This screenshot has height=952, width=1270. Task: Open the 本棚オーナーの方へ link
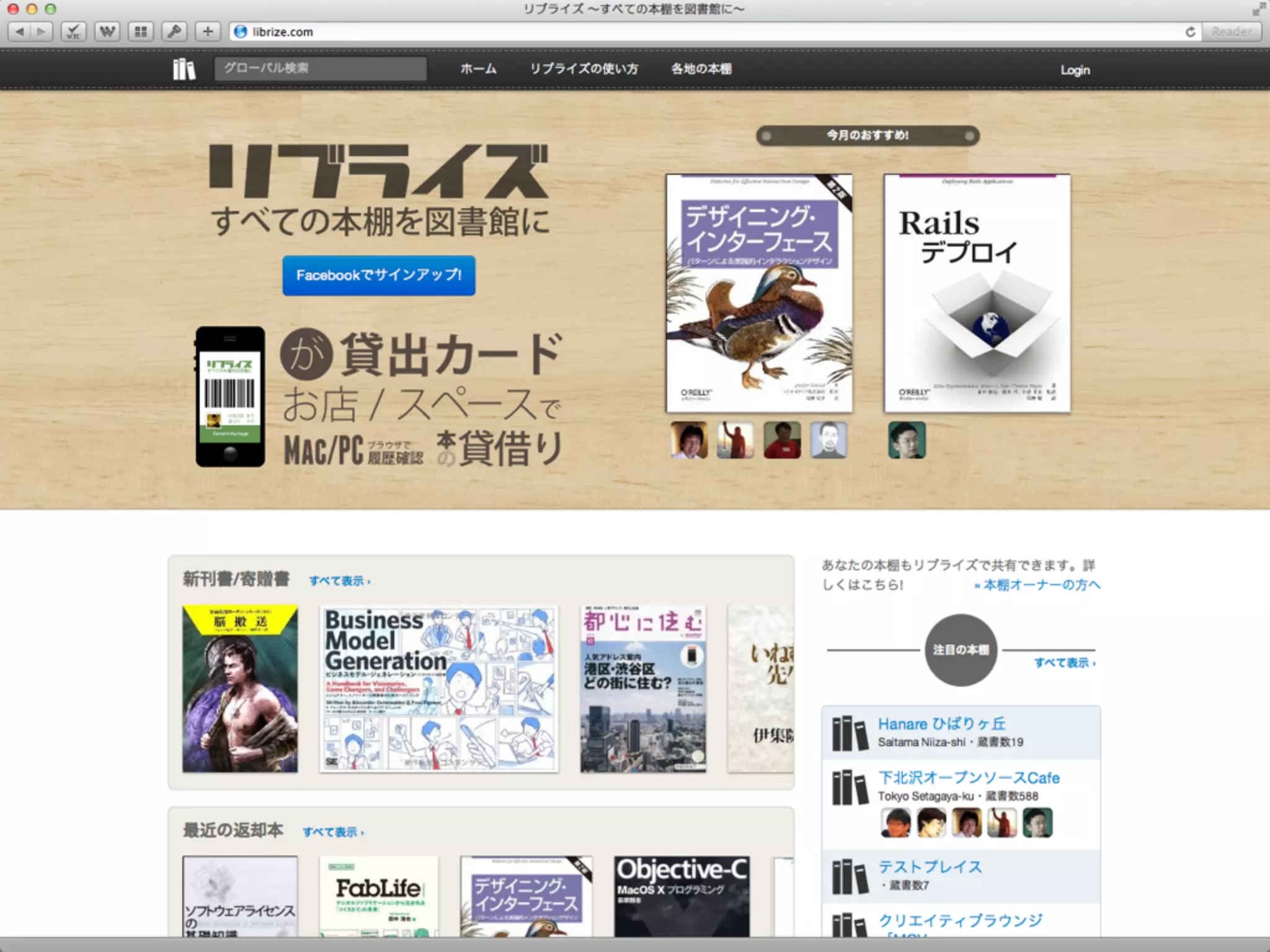(x=1037, y=584)
